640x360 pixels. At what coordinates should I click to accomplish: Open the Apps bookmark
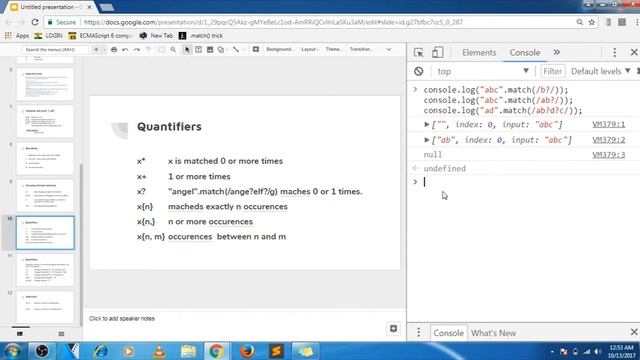click(17, 36)
